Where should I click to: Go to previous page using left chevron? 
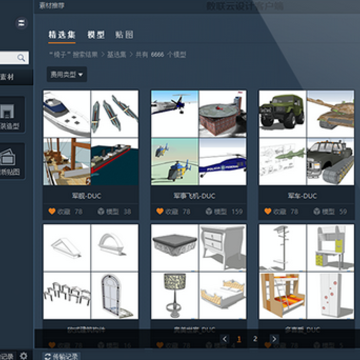[225, 339]
